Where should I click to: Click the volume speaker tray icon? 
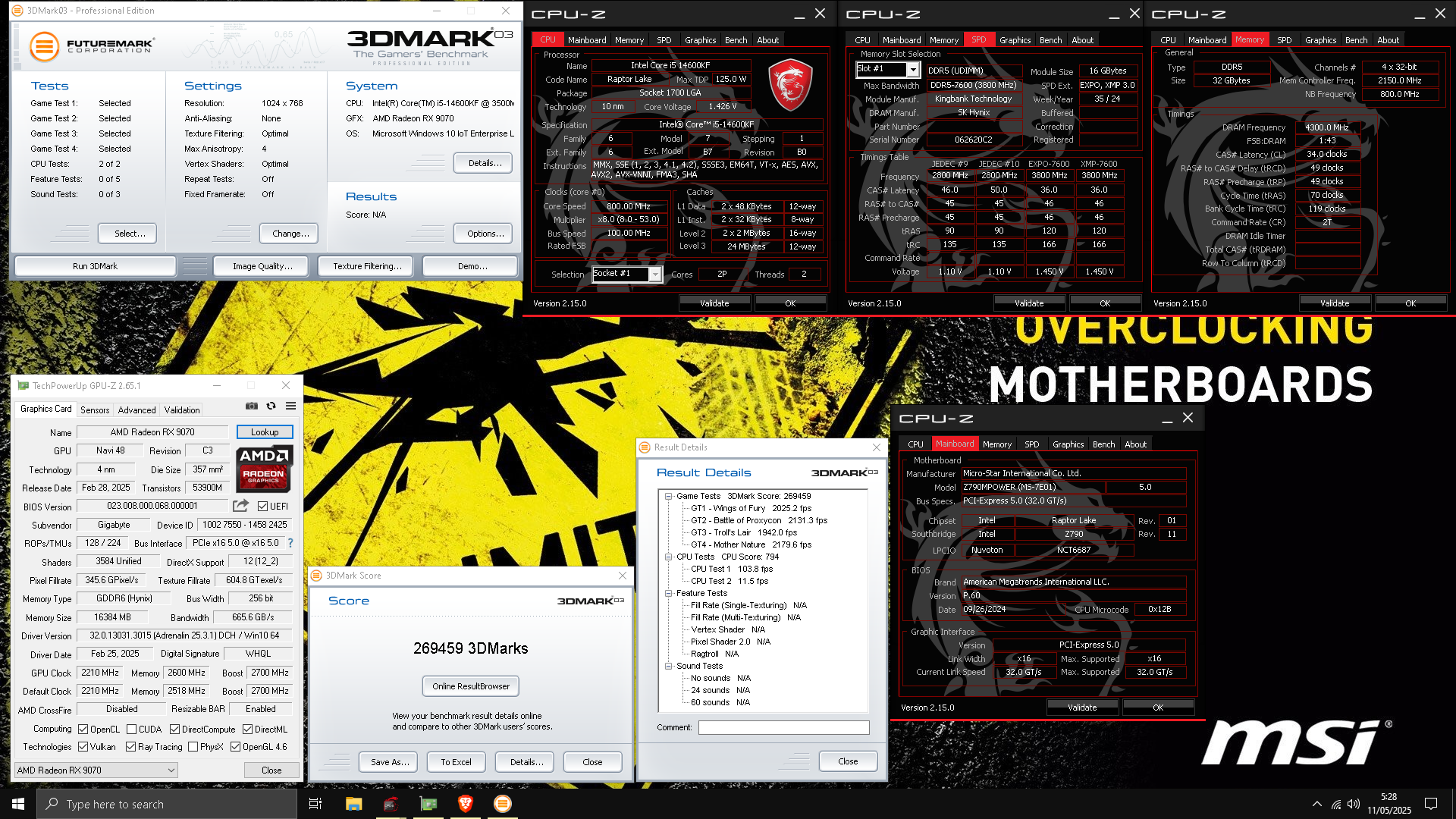pyautogui.click(x=1354, y=804)
